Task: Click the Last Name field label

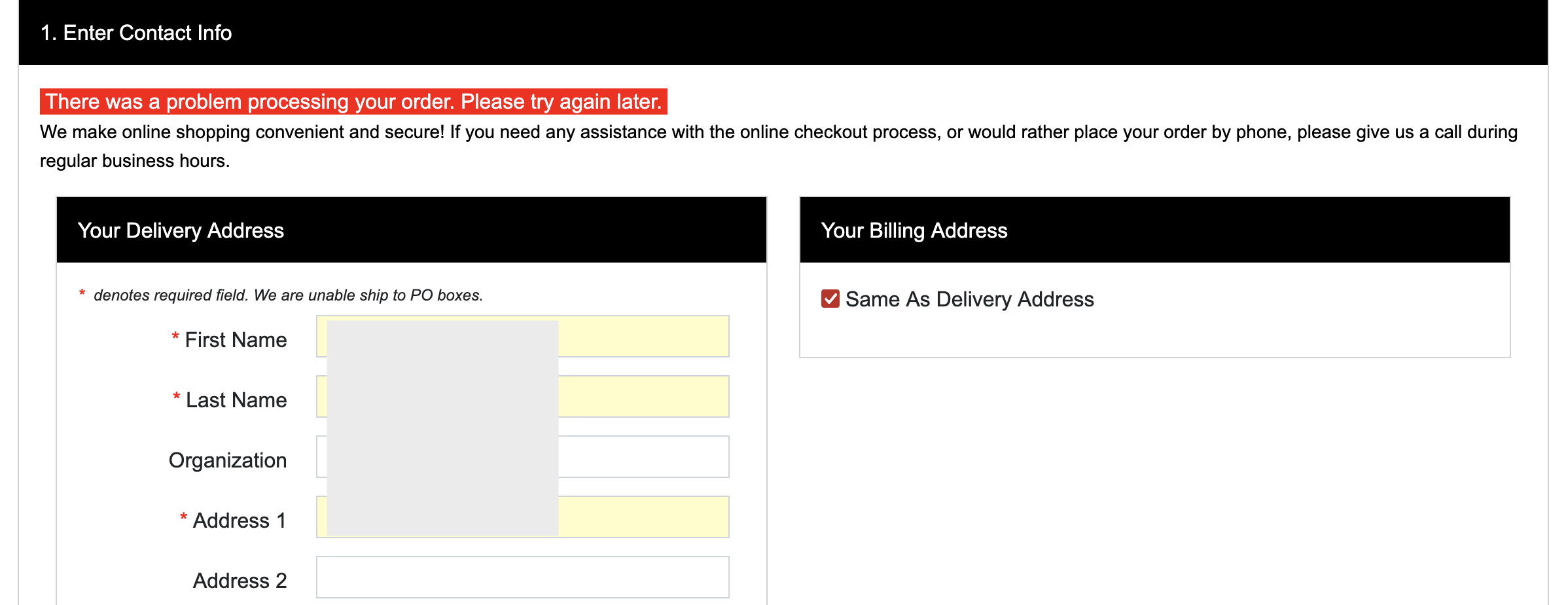Action: tap(236, 400)
